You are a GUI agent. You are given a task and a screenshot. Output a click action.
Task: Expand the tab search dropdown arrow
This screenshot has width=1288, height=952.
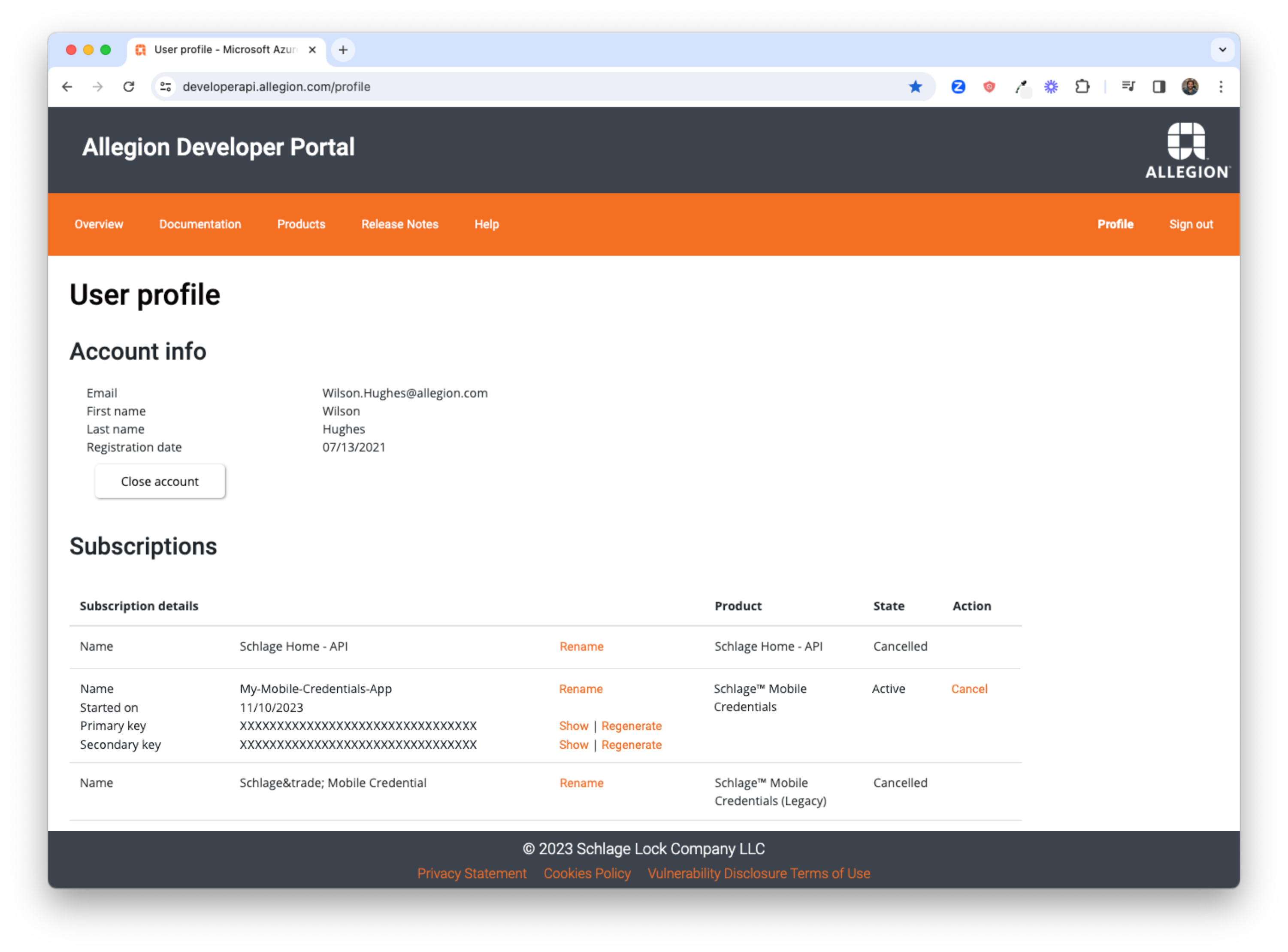pos(1222,49)
